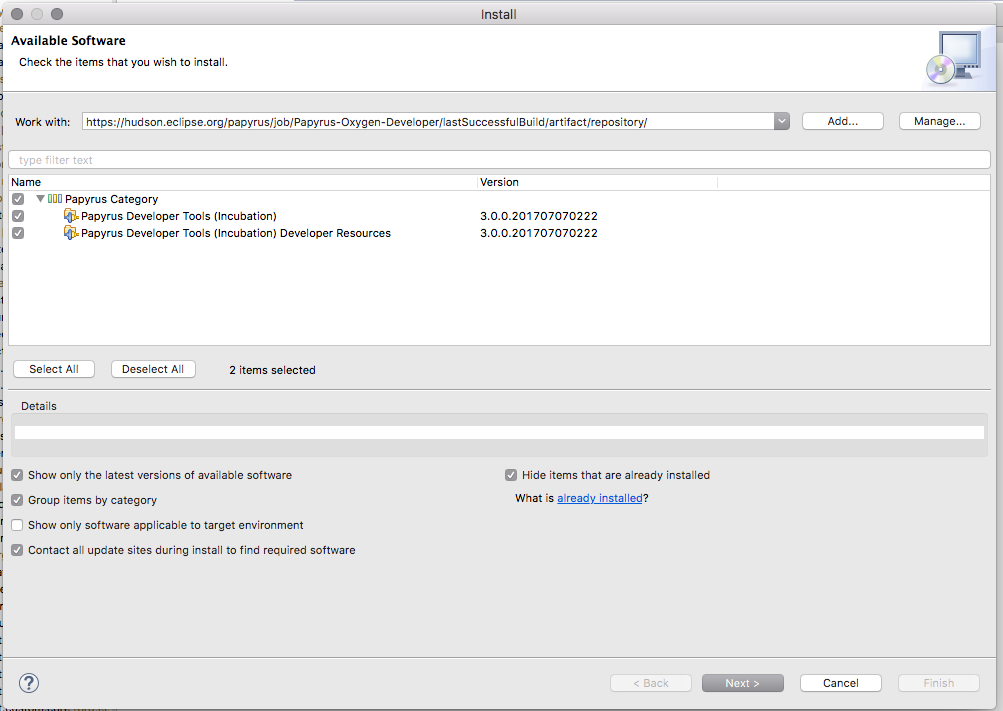Click into the Work with URL field
This screenshot has width=1003, height=711.
pyautogui.click(x=428, y=121)
